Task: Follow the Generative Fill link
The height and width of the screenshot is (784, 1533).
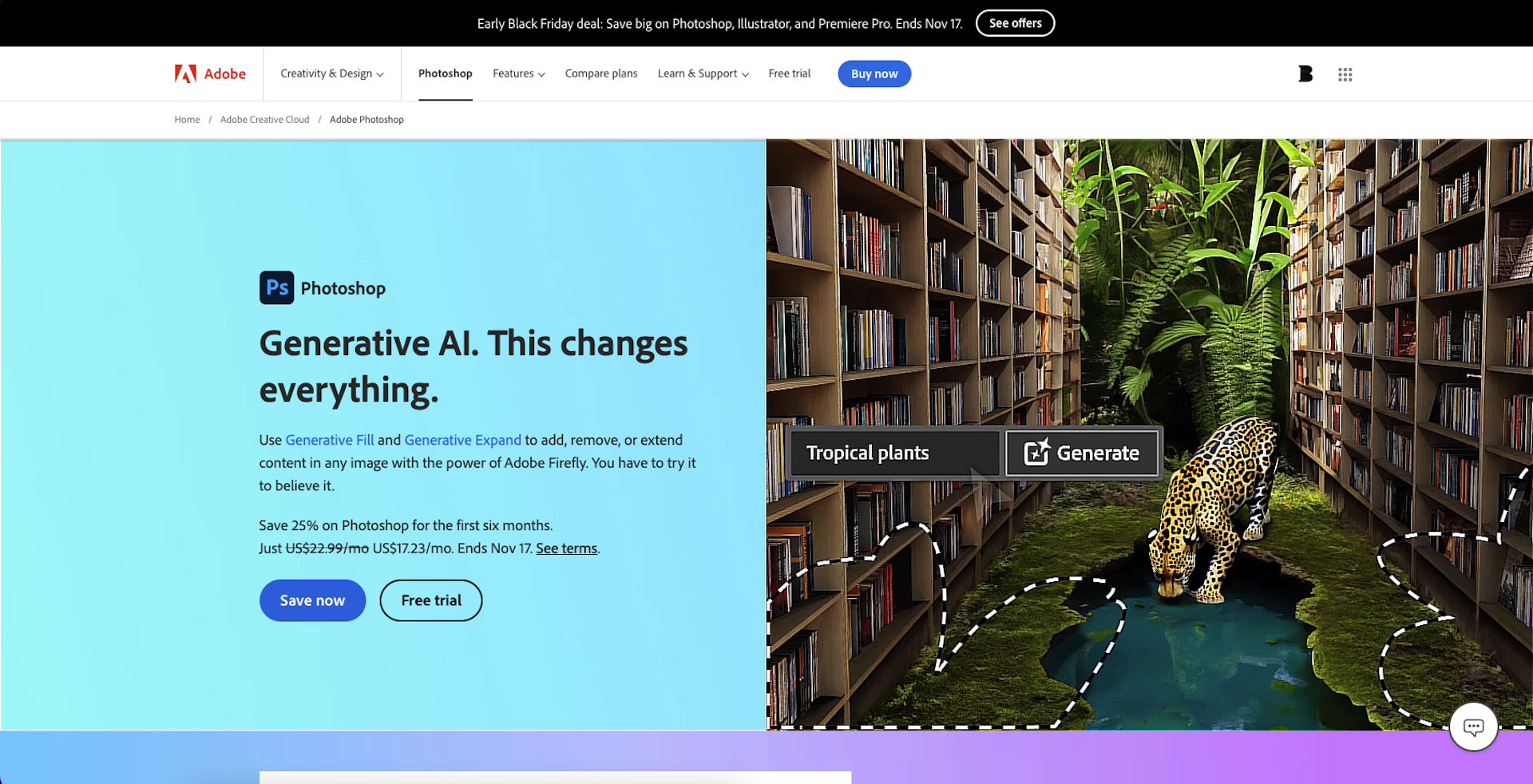Action: pyautogui.click(x=330, y=440)
